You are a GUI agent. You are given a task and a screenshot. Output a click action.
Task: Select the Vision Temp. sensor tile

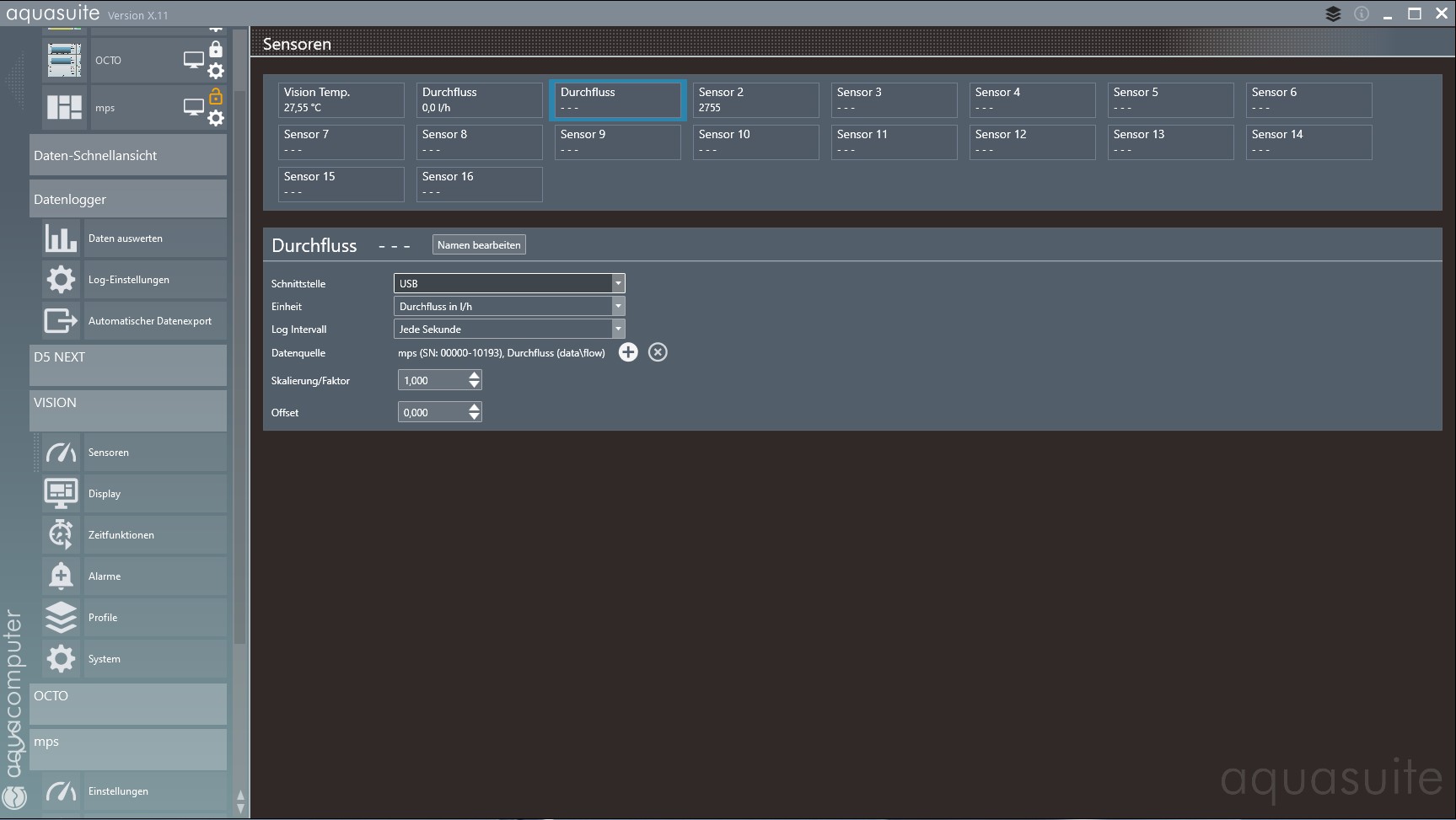pyautogui.click(x=341, y=99)
